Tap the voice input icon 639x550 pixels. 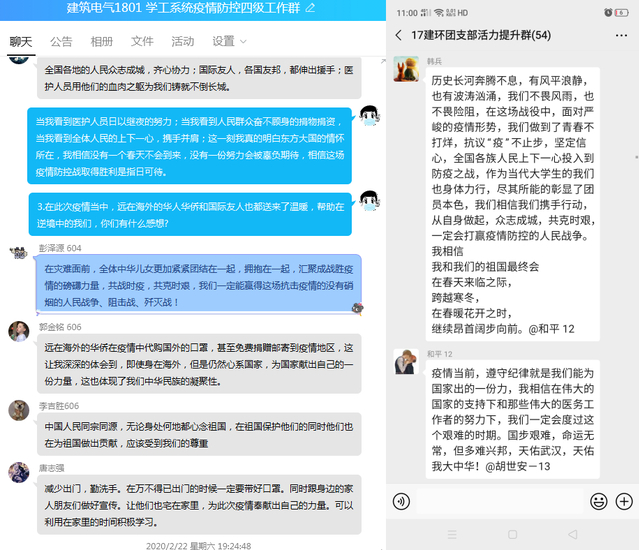pos(401,501)
